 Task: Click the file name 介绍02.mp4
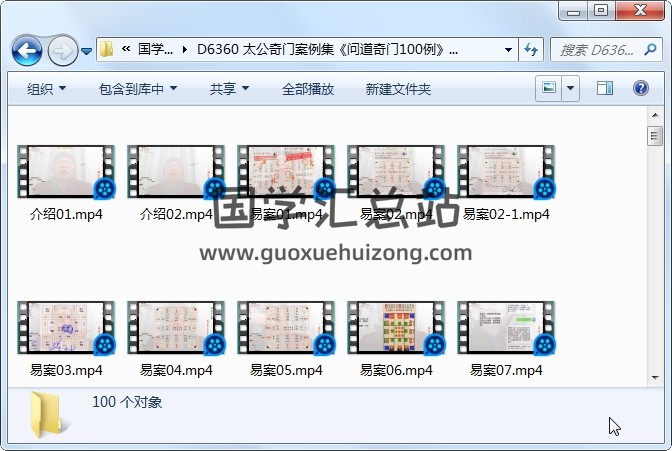[x=176, y=214]
